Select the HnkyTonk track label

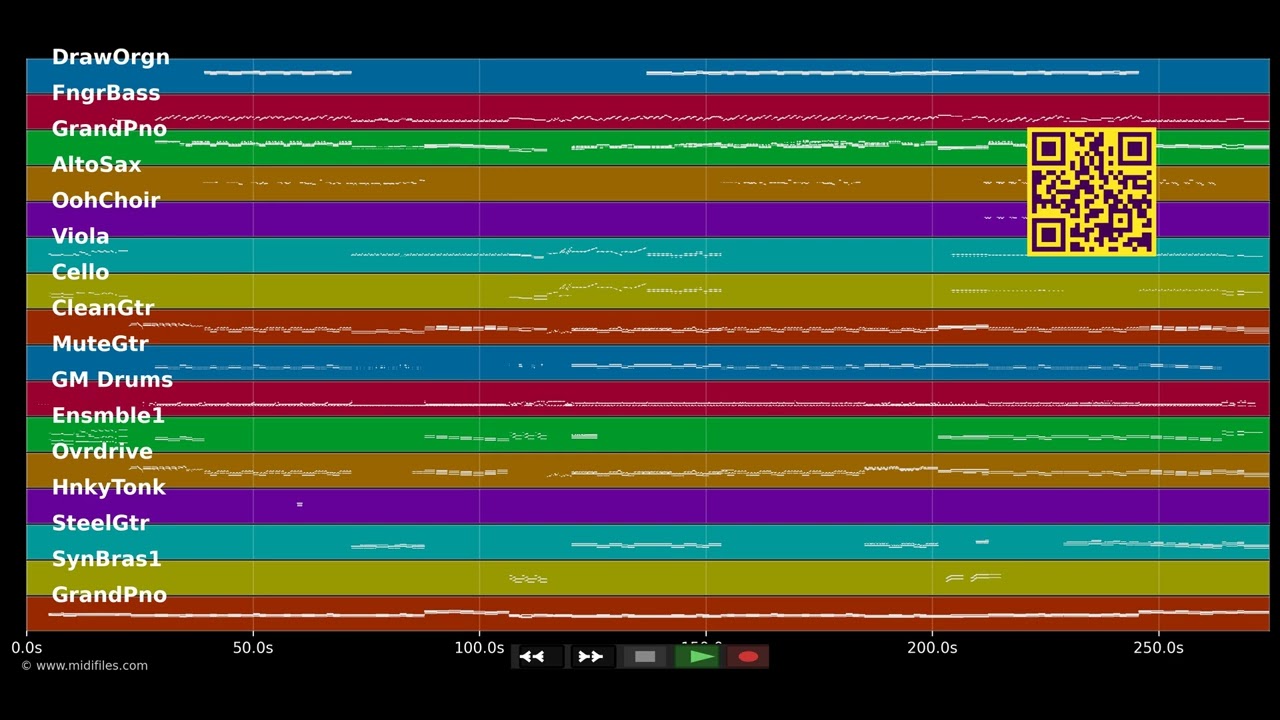[109, 488]
